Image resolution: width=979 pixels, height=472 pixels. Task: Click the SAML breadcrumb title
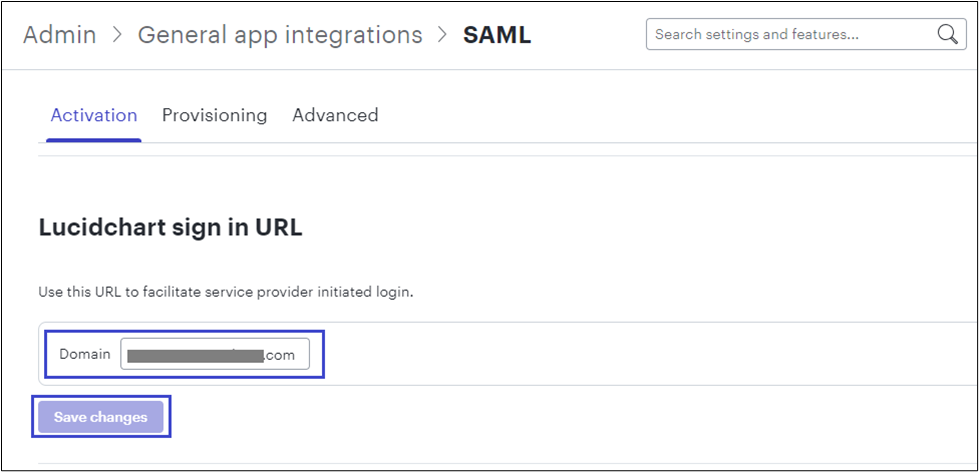497,35
